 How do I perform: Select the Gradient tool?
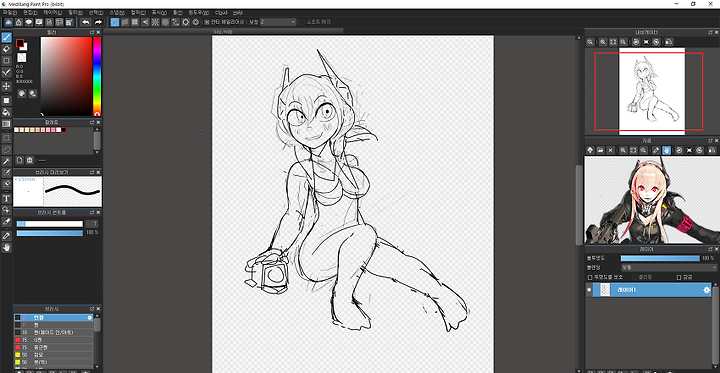[x=6, y=124]
